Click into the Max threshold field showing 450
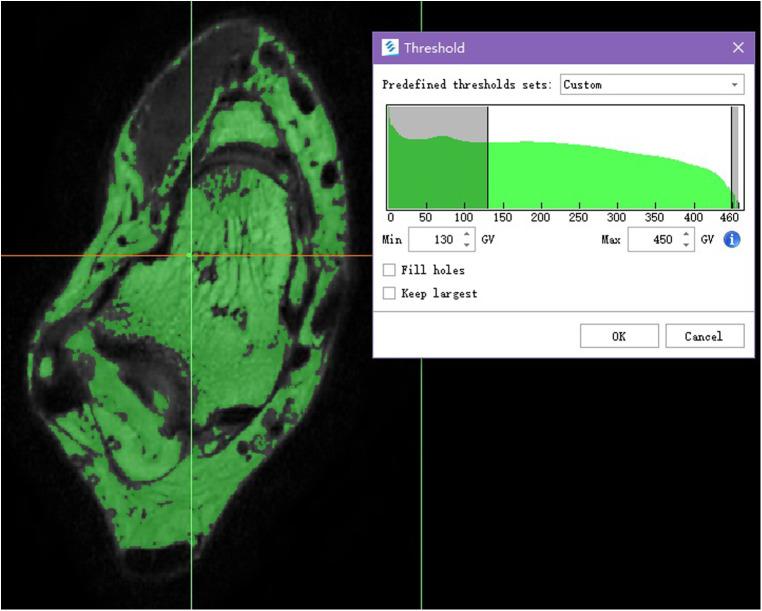The width and height of the screenshot is (762, 611). pyautogui.click(x=652, y=240)
